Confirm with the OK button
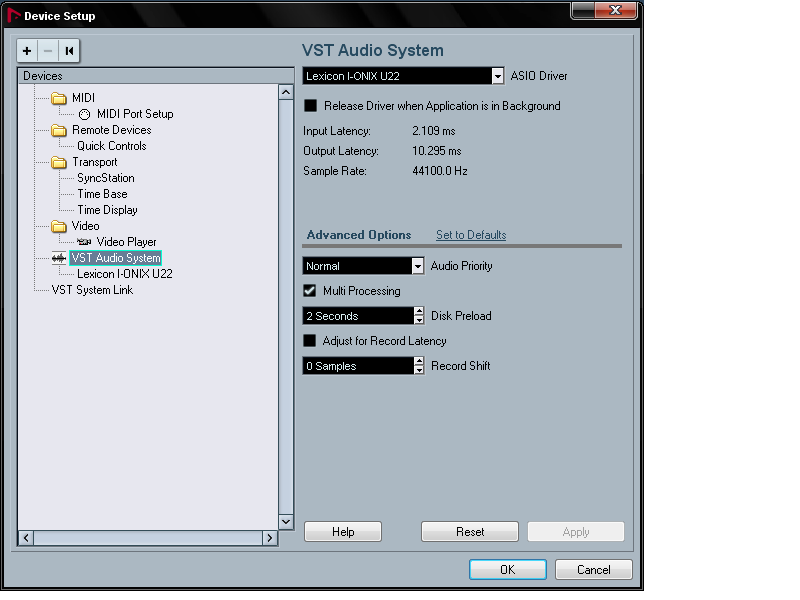 [508, 569]
